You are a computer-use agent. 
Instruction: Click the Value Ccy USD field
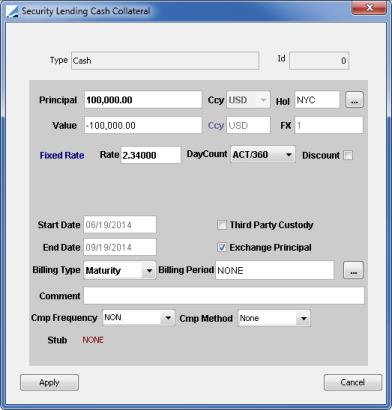click(248, 125)
